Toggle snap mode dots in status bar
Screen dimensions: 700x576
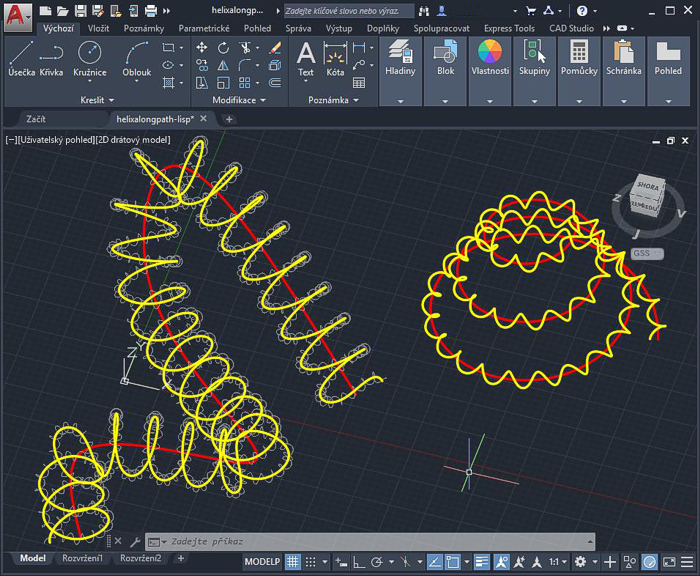click(310, 562)
